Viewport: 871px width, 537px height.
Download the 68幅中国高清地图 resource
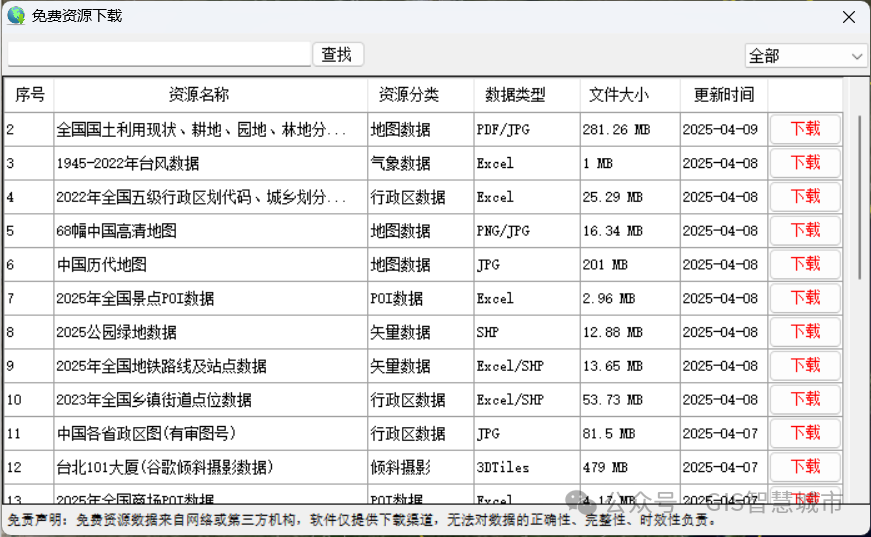tap(805, 231)
